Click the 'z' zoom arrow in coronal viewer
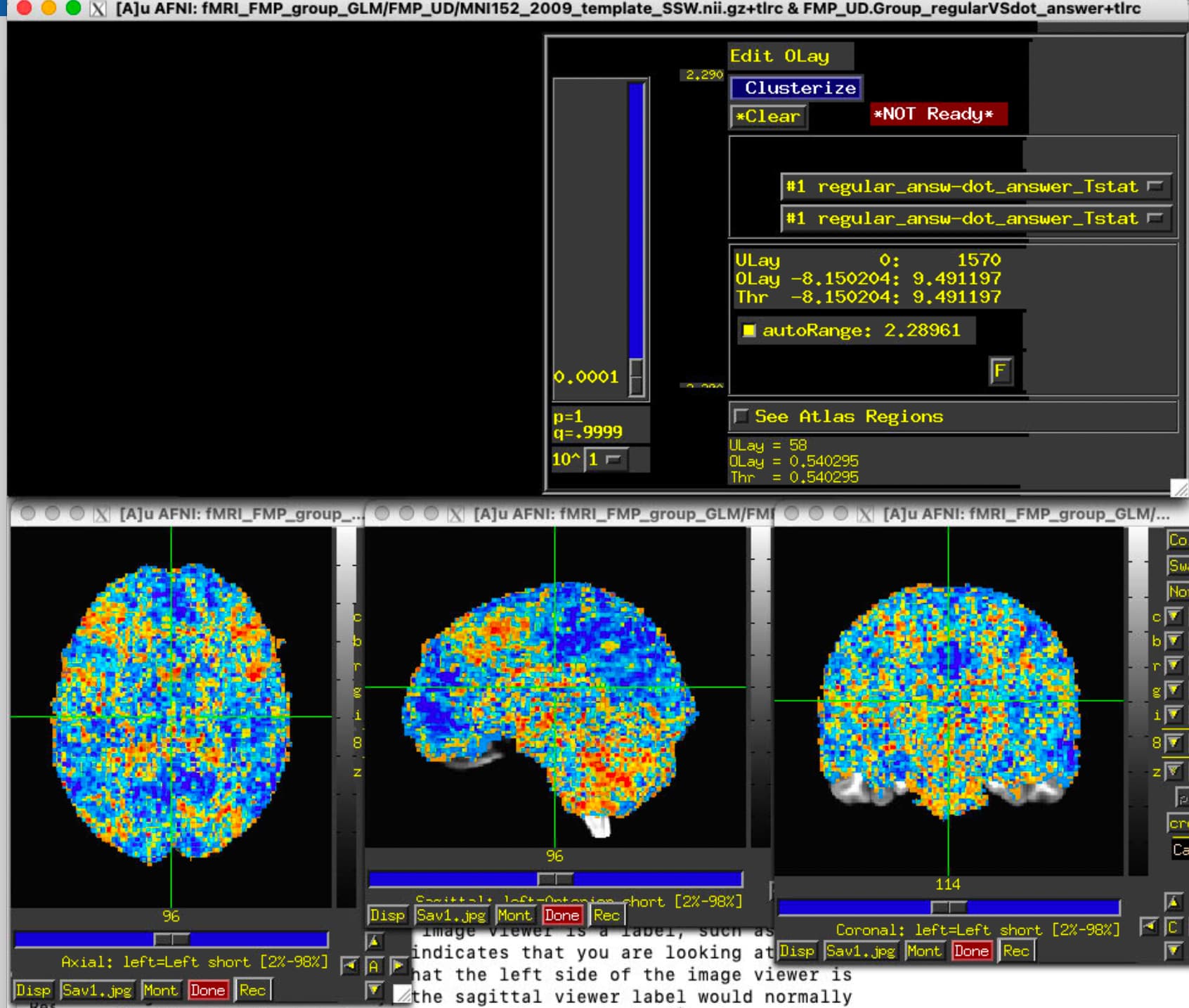The image size is (1189, 1008). [x=1173, y=772]
